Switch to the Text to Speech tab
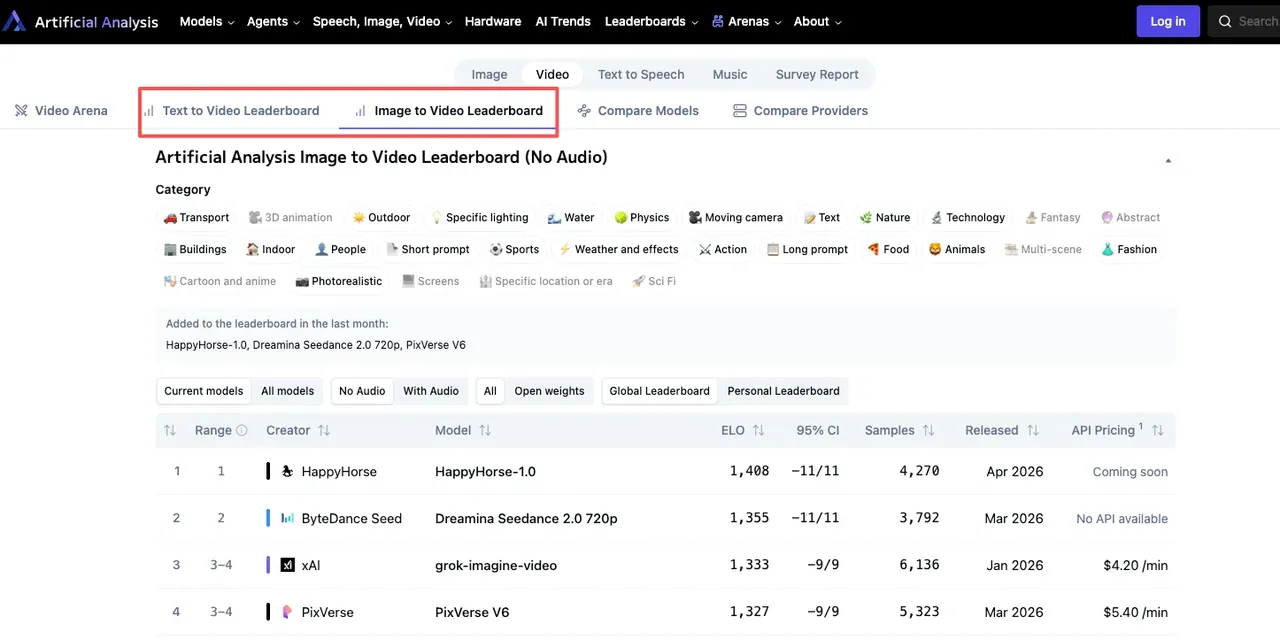The height and width of the screenshot is (640, 1280). tap(641, 74)
